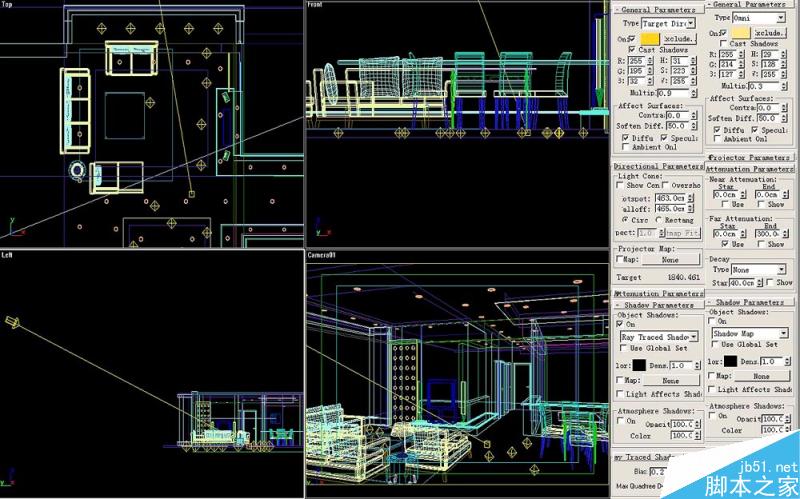This screenshot has height=499, width=800.
Task: Activate the Front viewport label
Action: (315, 4)
